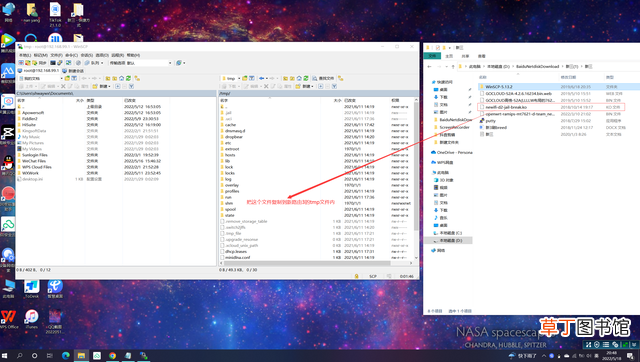640x362 pixels.
Task: Open the Explorer quick access toolbar dropdown arrow
Action: 450,48
